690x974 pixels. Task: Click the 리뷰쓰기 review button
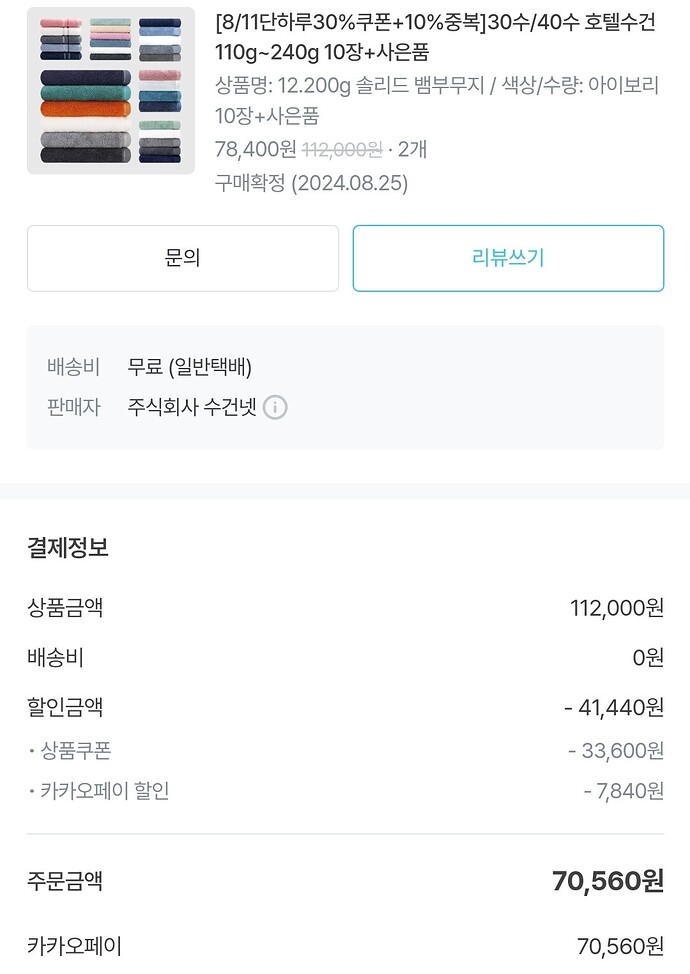[508, 258]
